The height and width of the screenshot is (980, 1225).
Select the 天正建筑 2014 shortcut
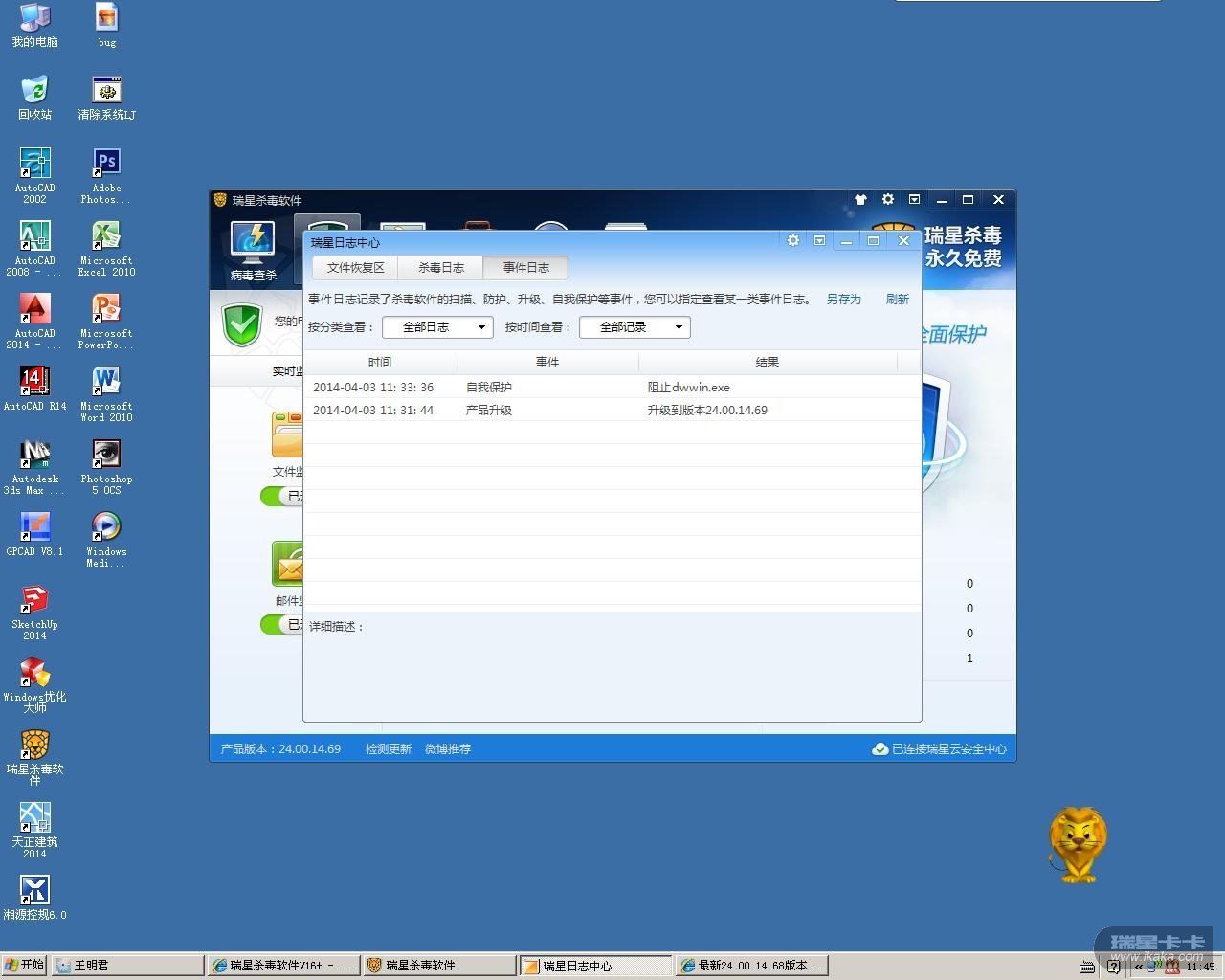(34, 831)
